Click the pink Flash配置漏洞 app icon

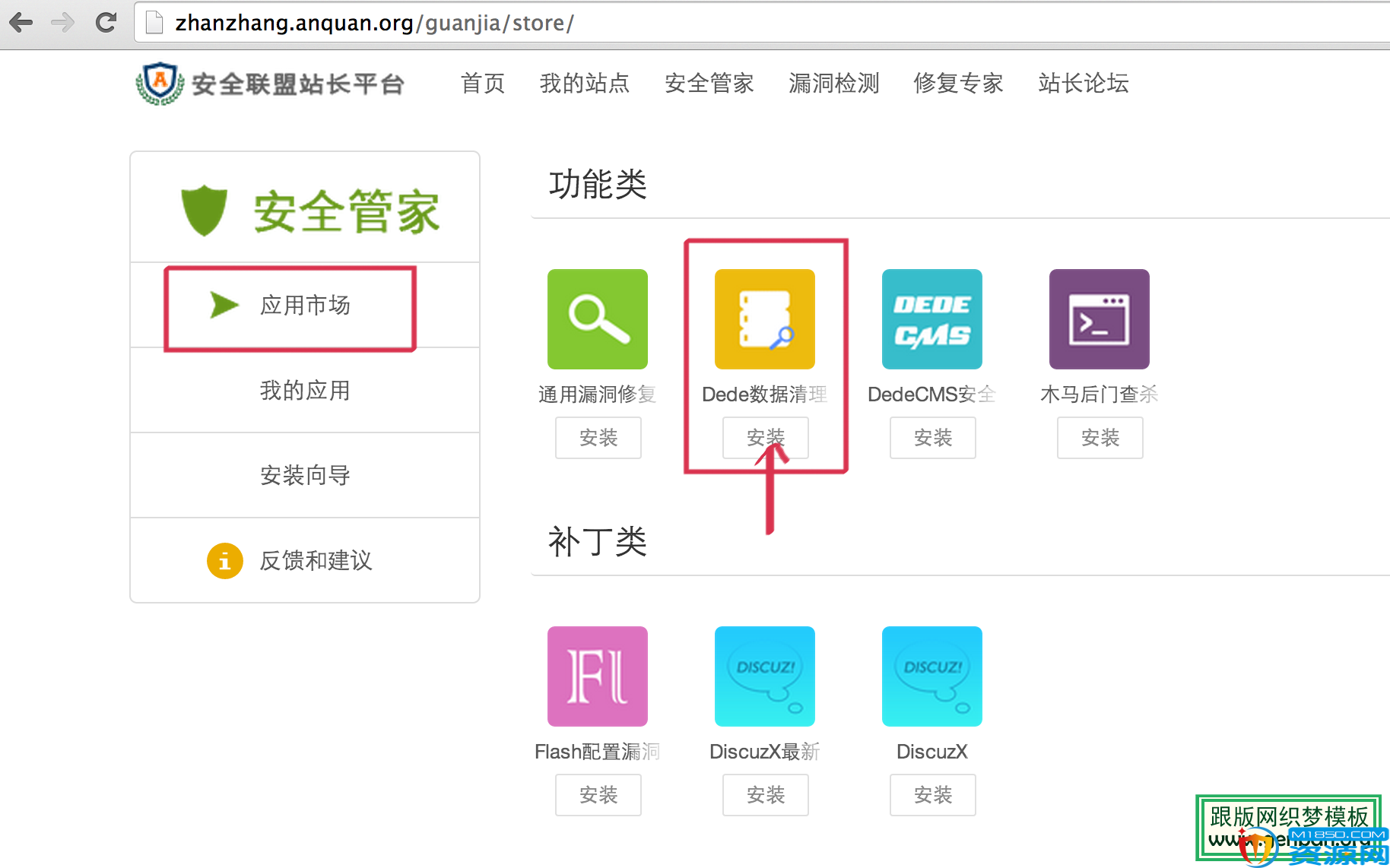(x=598, y=676)
